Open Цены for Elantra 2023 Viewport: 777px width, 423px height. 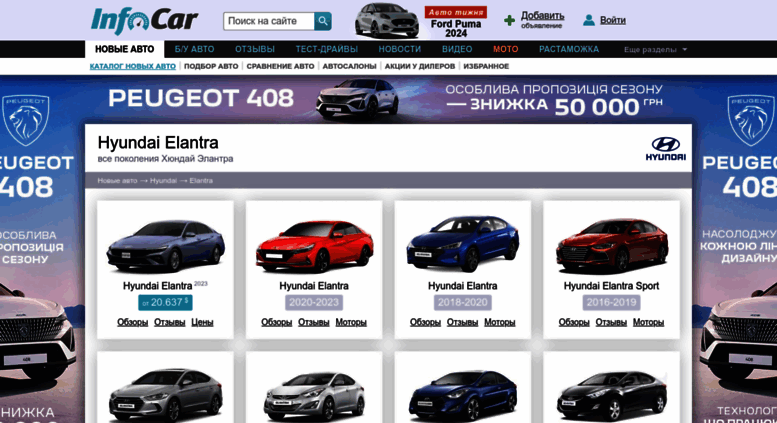pyautogui.click(x=202, y=322)
